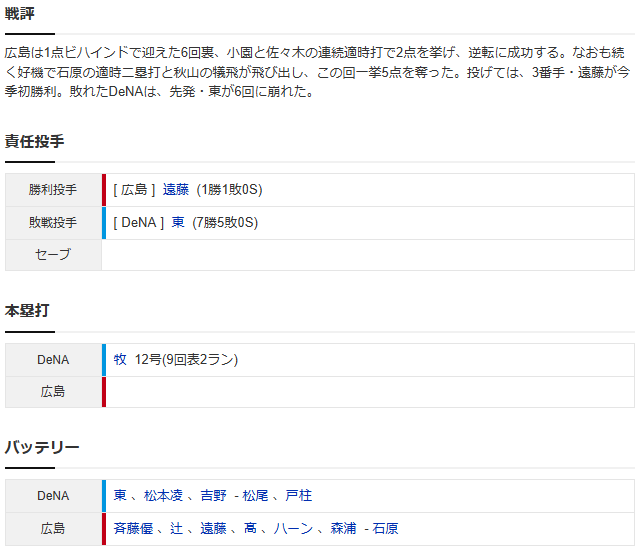Open 髙 pitcher link
This screenshot has width=640, height=553.
[250, 529]
